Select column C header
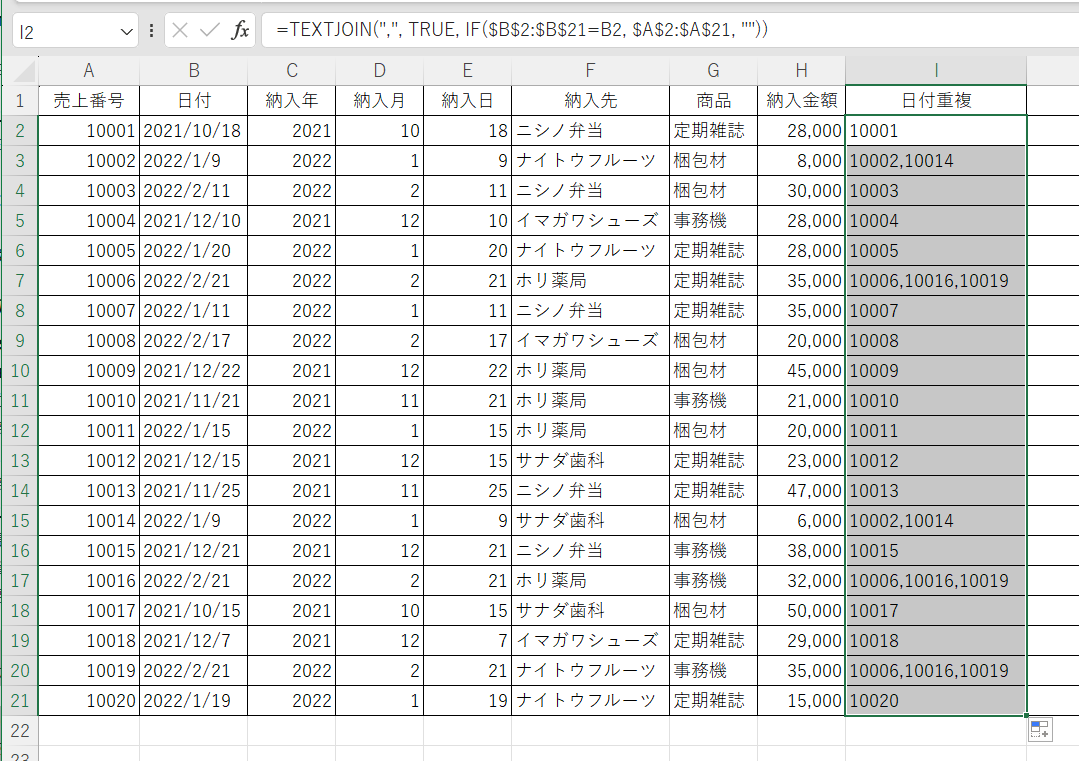This screenshot has height=761, width=1079. click(292, 70)
